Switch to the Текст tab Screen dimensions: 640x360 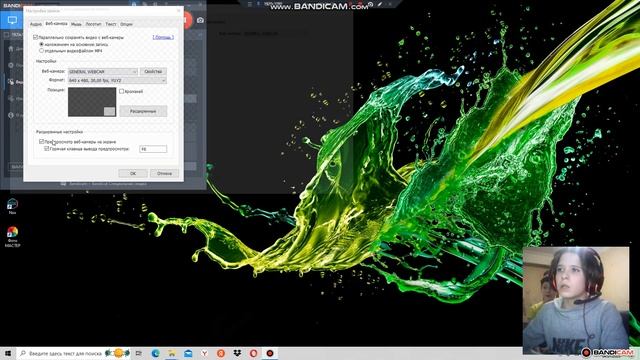point(111,24)
